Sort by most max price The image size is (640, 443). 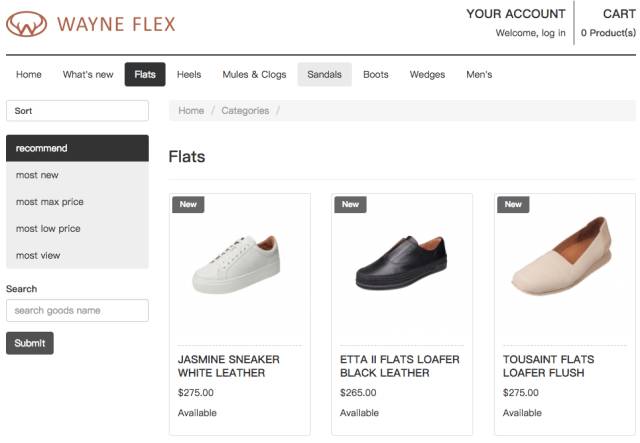50,202
